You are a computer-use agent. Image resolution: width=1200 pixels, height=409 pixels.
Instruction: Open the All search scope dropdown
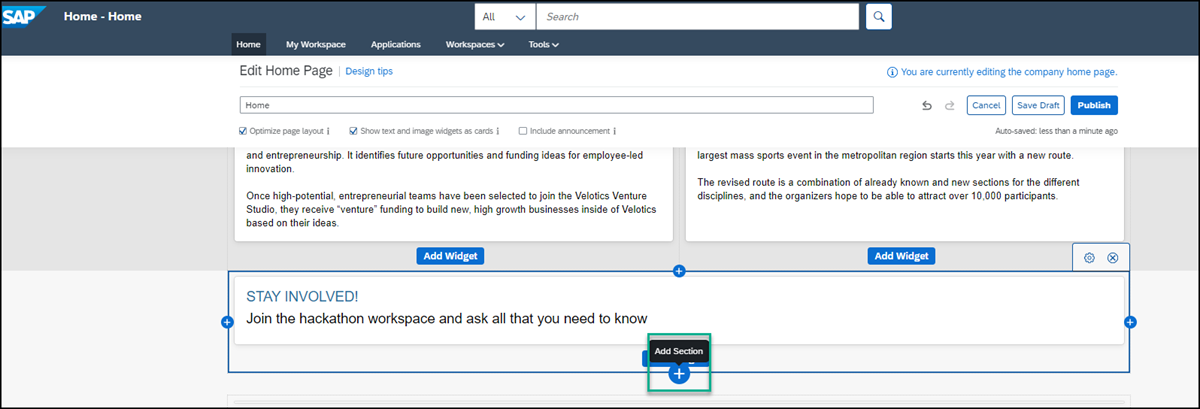(505, 17)
